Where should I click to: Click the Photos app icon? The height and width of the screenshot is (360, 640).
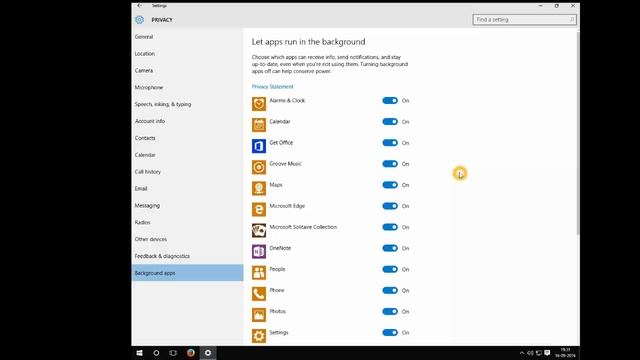(259, 315)
